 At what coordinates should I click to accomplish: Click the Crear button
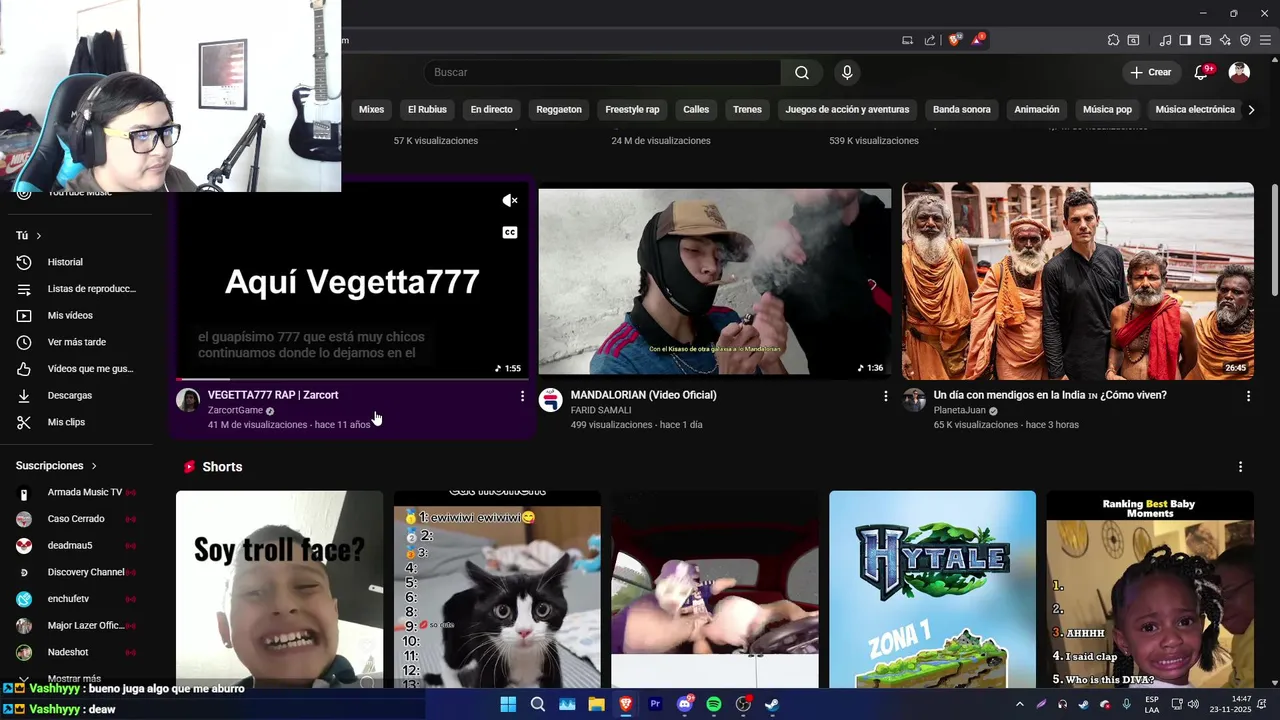[1151, 72]
